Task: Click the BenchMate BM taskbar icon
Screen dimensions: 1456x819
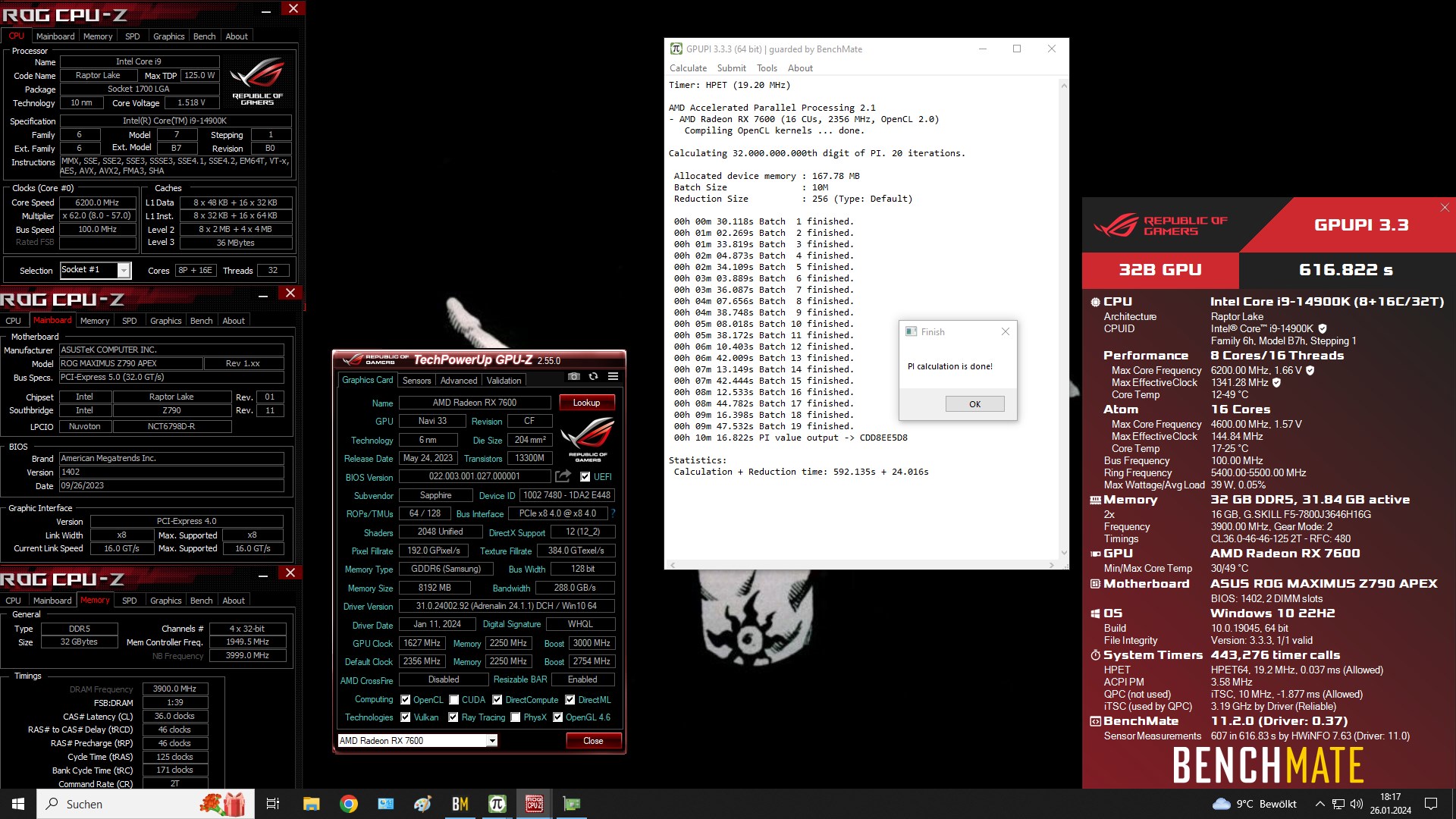Action: point(460,804)
